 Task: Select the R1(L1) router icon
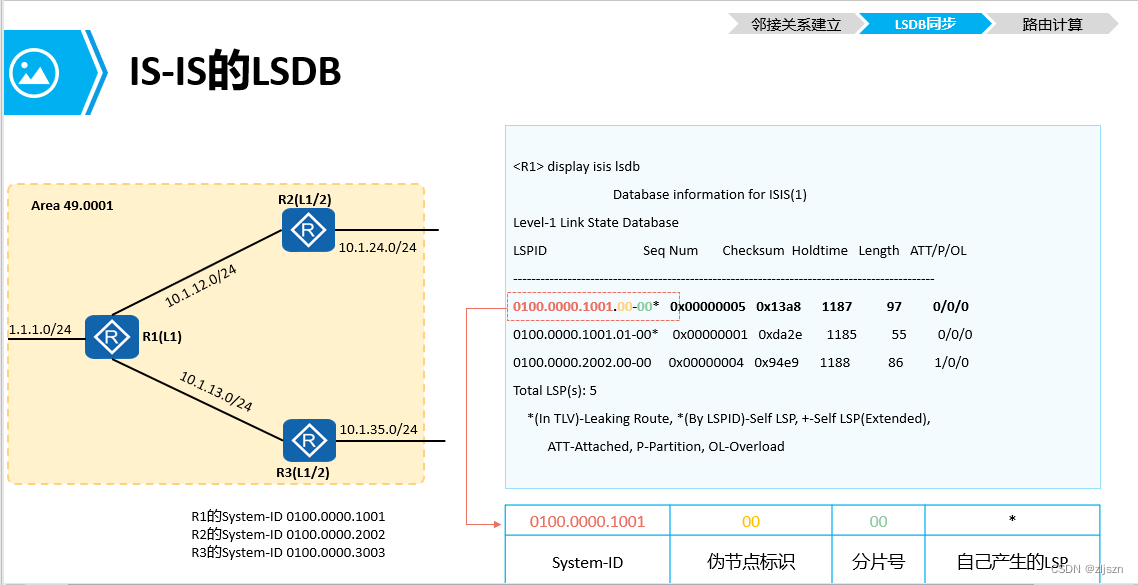[111, 337]
